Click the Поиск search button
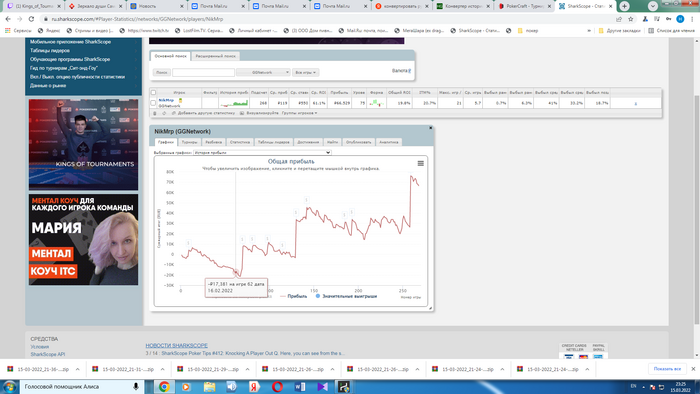 point(162,72)
